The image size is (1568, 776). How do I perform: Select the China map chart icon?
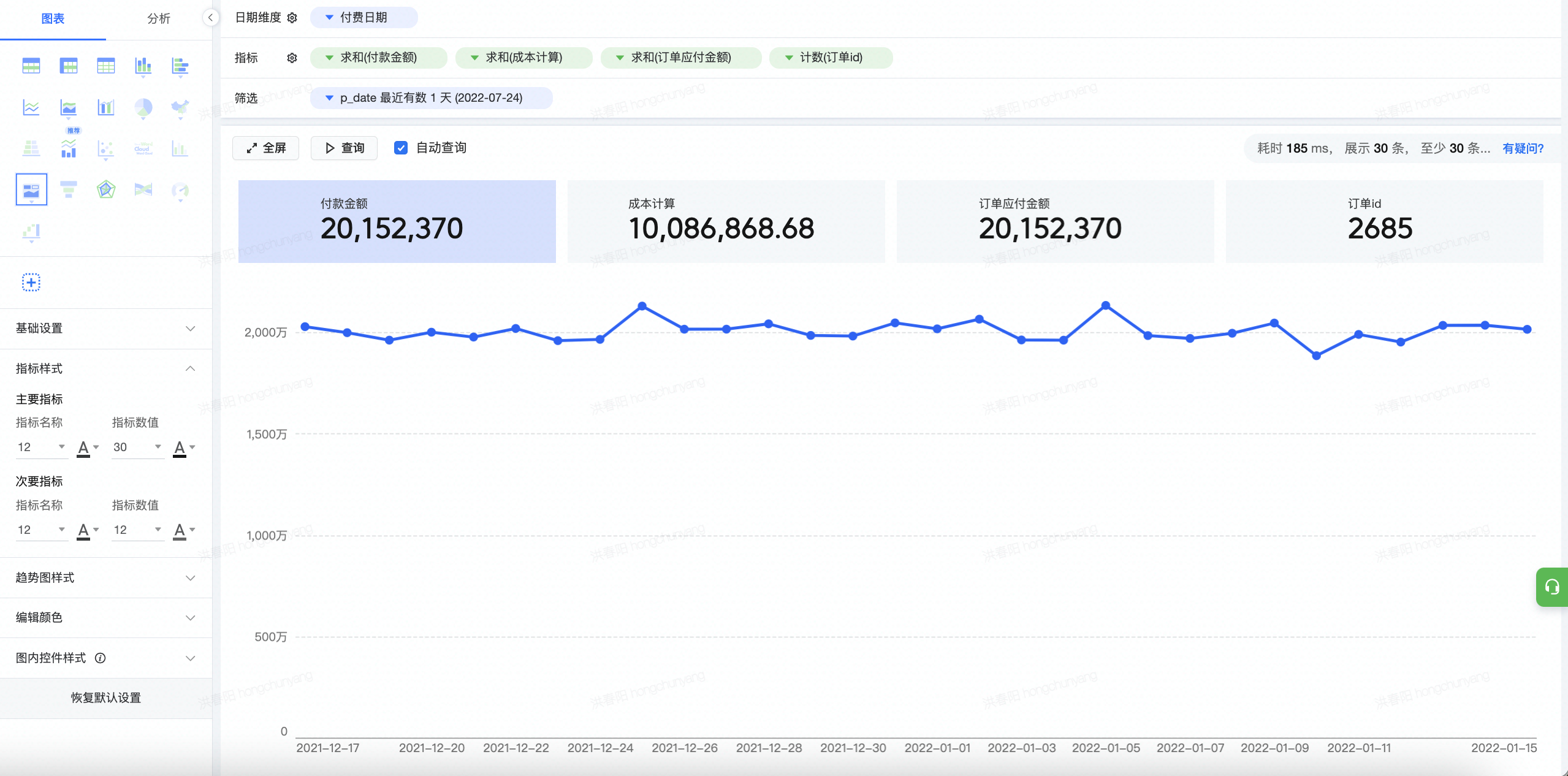(180, 108)
